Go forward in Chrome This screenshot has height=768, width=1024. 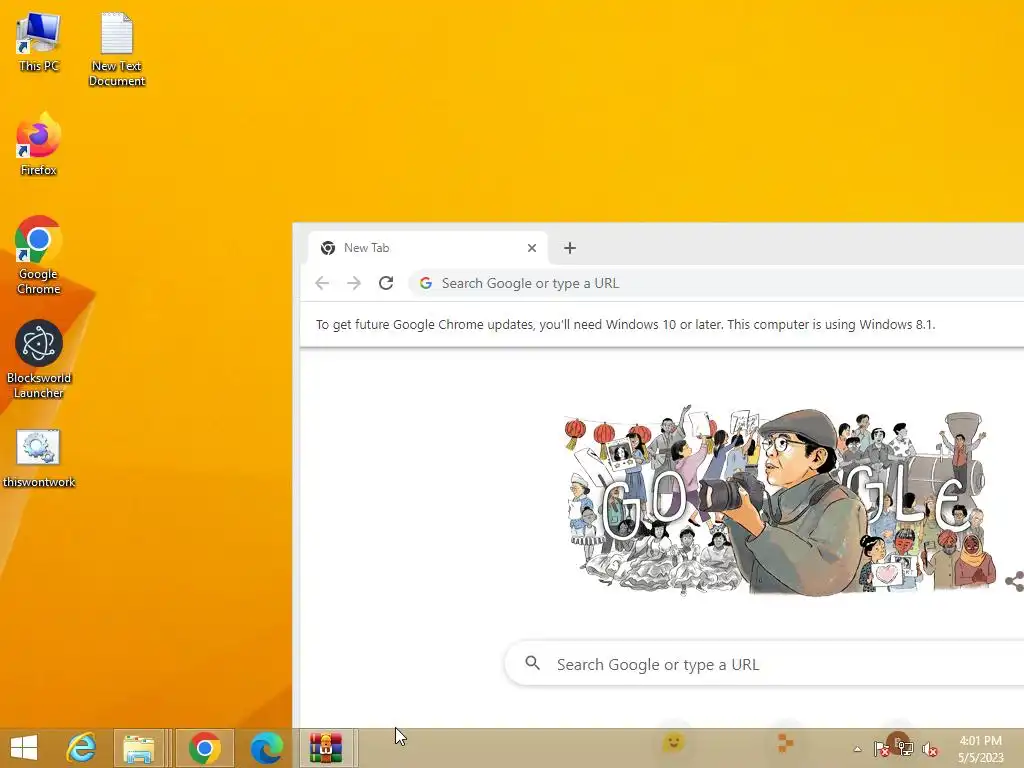354,283
